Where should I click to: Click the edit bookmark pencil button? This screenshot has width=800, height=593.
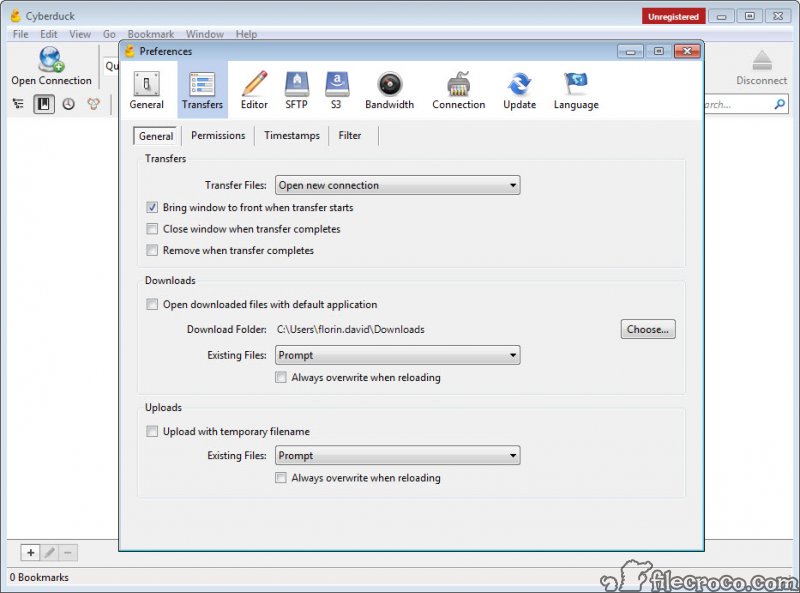click(49, 552)
